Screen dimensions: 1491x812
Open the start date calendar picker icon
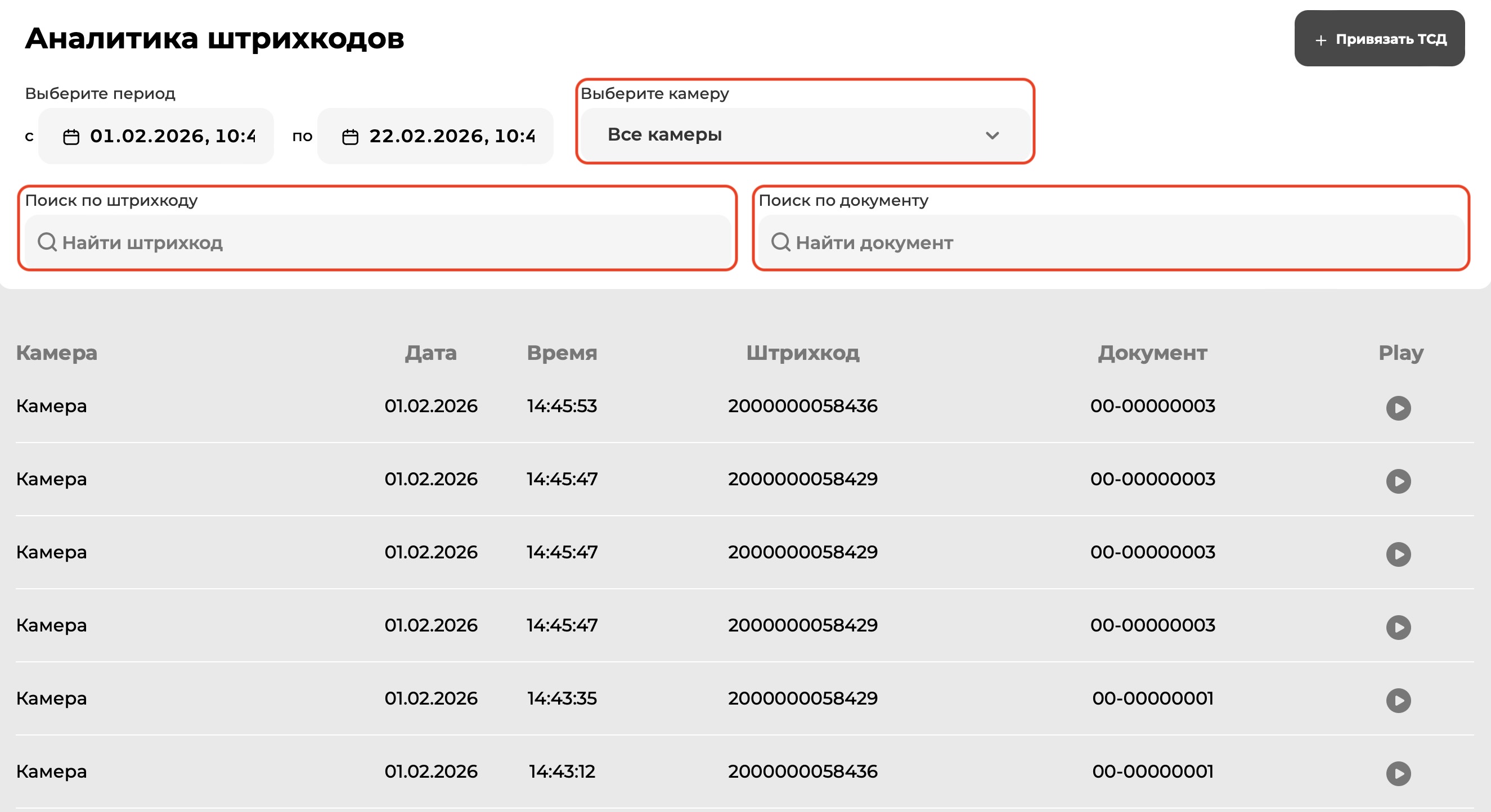[71, 137]
